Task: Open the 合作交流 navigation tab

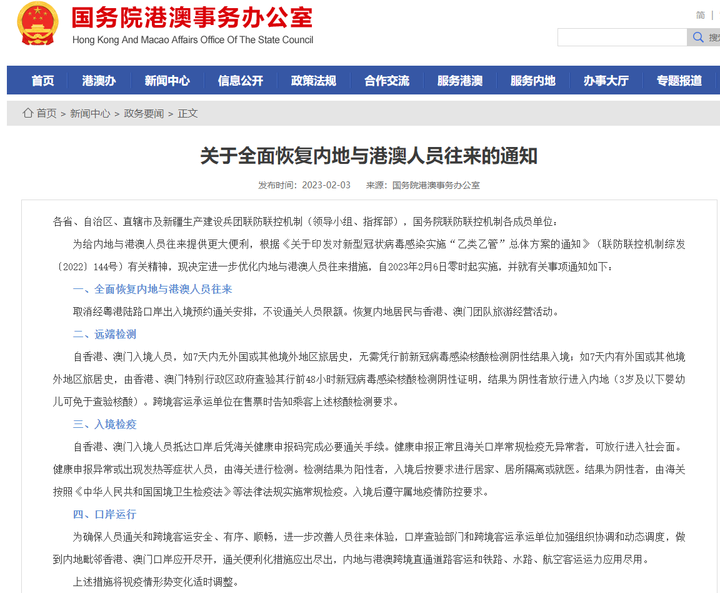Action: coord(387,81)
